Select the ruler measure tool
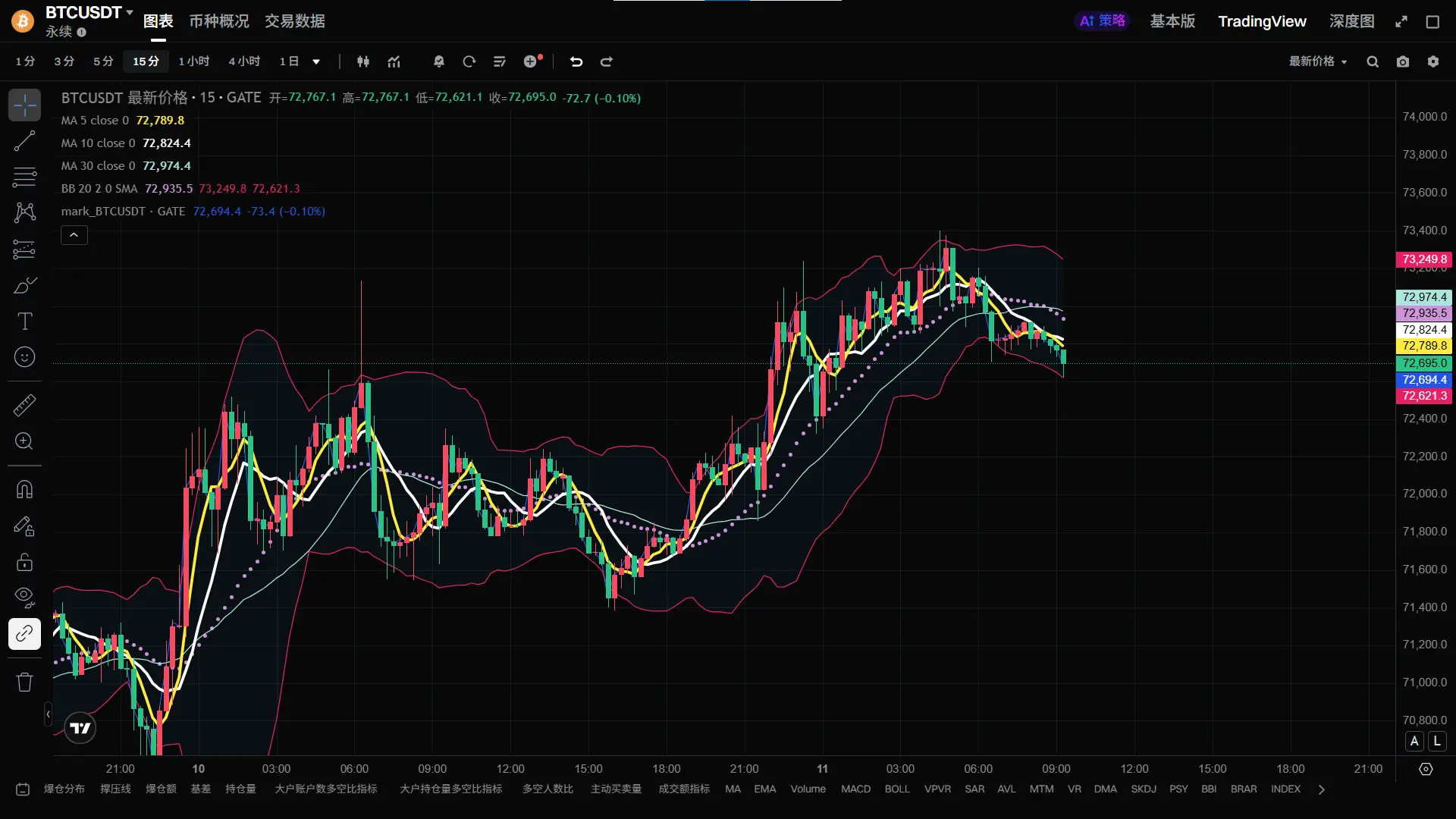The width and height of the screenshot is (1456, 819). [x=24, y=405]
